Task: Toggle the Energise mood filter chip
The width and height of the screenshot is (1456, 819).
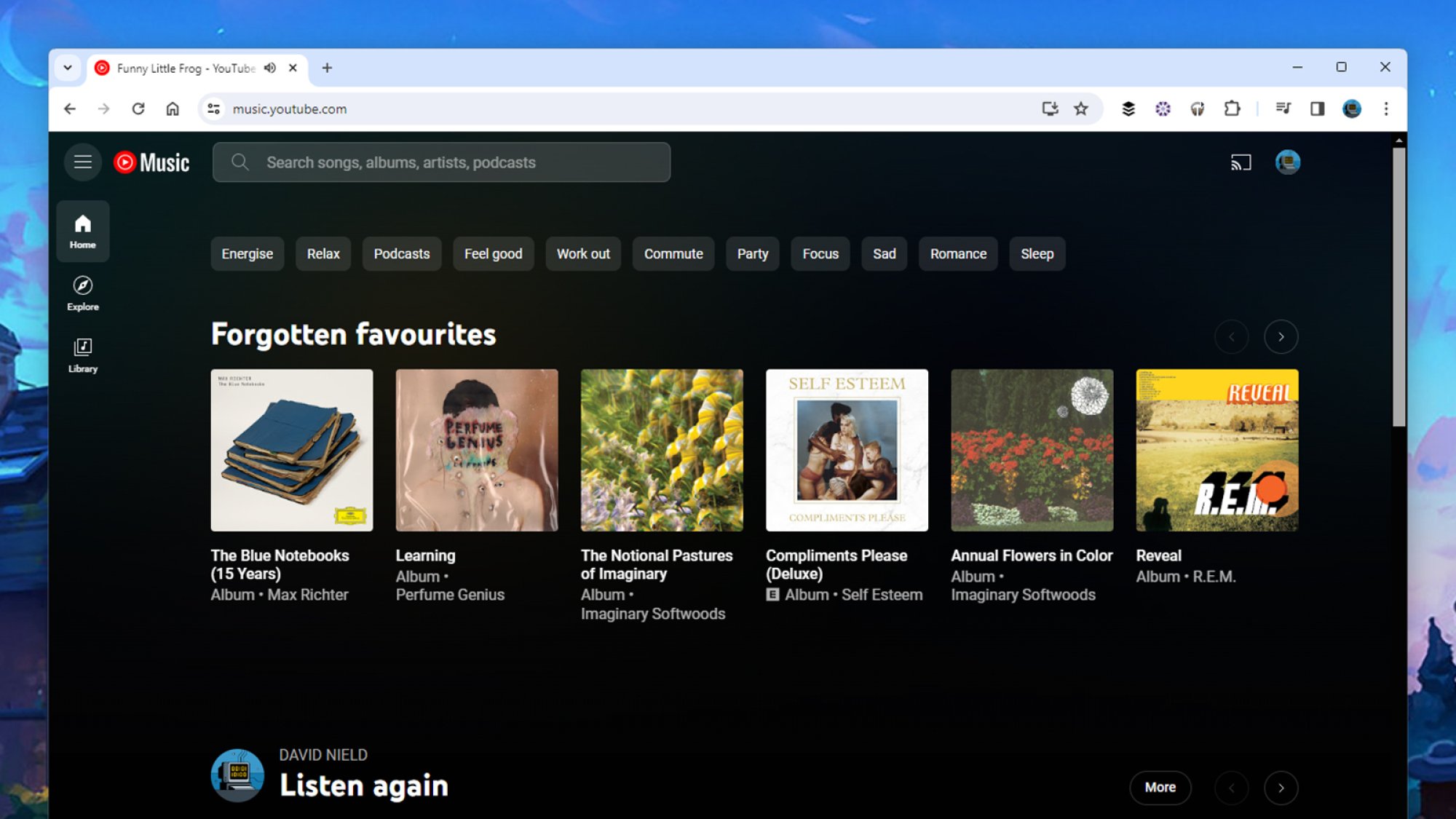Action: 248,253
